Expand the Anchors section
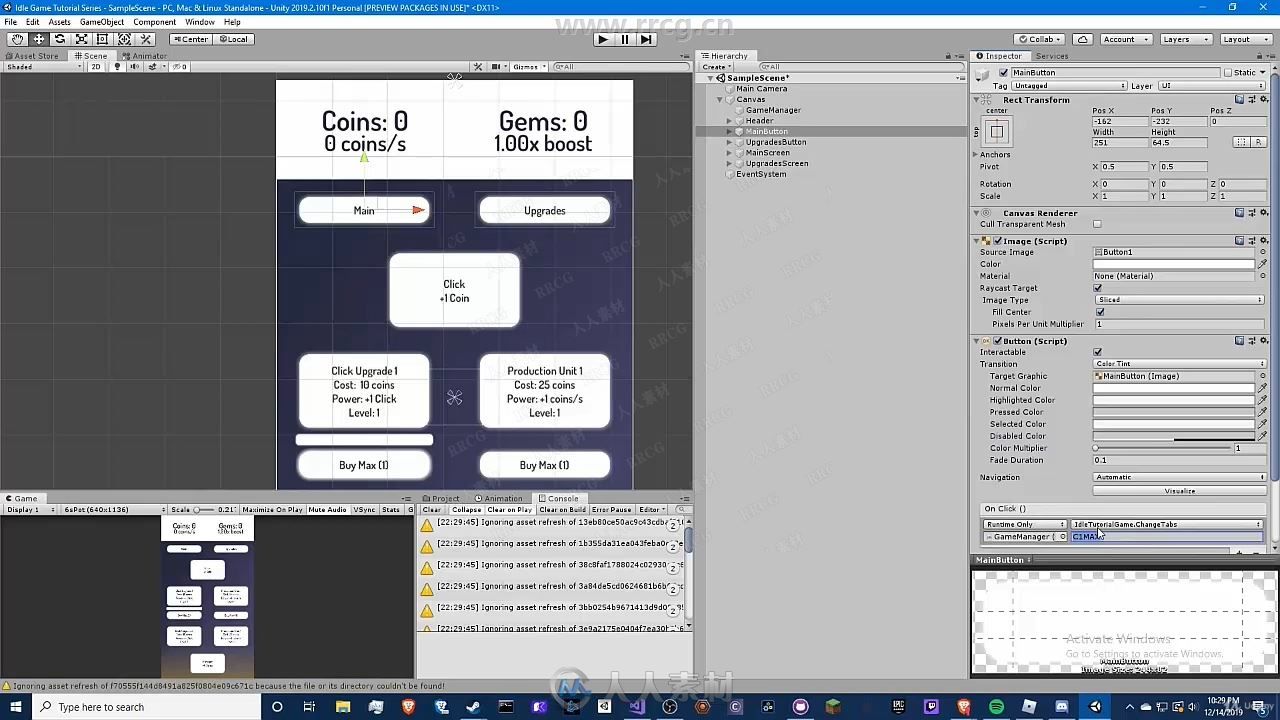 coord(976,155)
